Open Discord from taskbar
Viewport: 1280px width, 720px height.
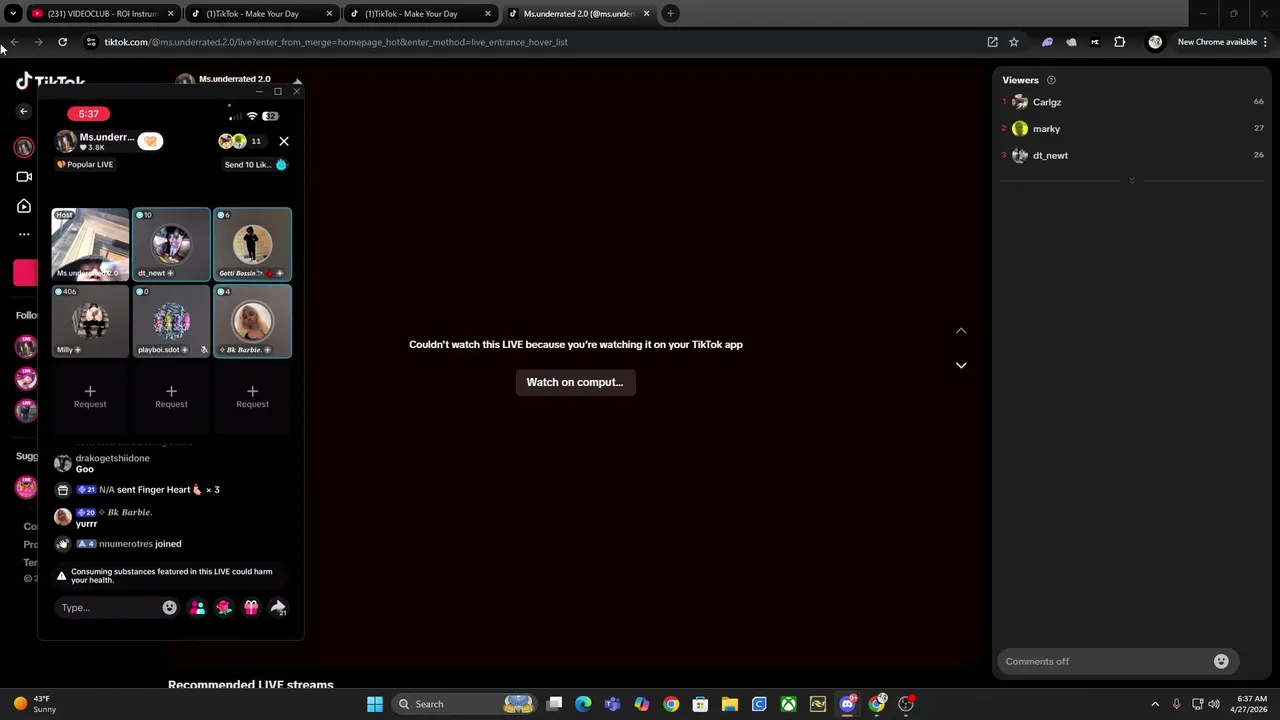coord(848,704)
